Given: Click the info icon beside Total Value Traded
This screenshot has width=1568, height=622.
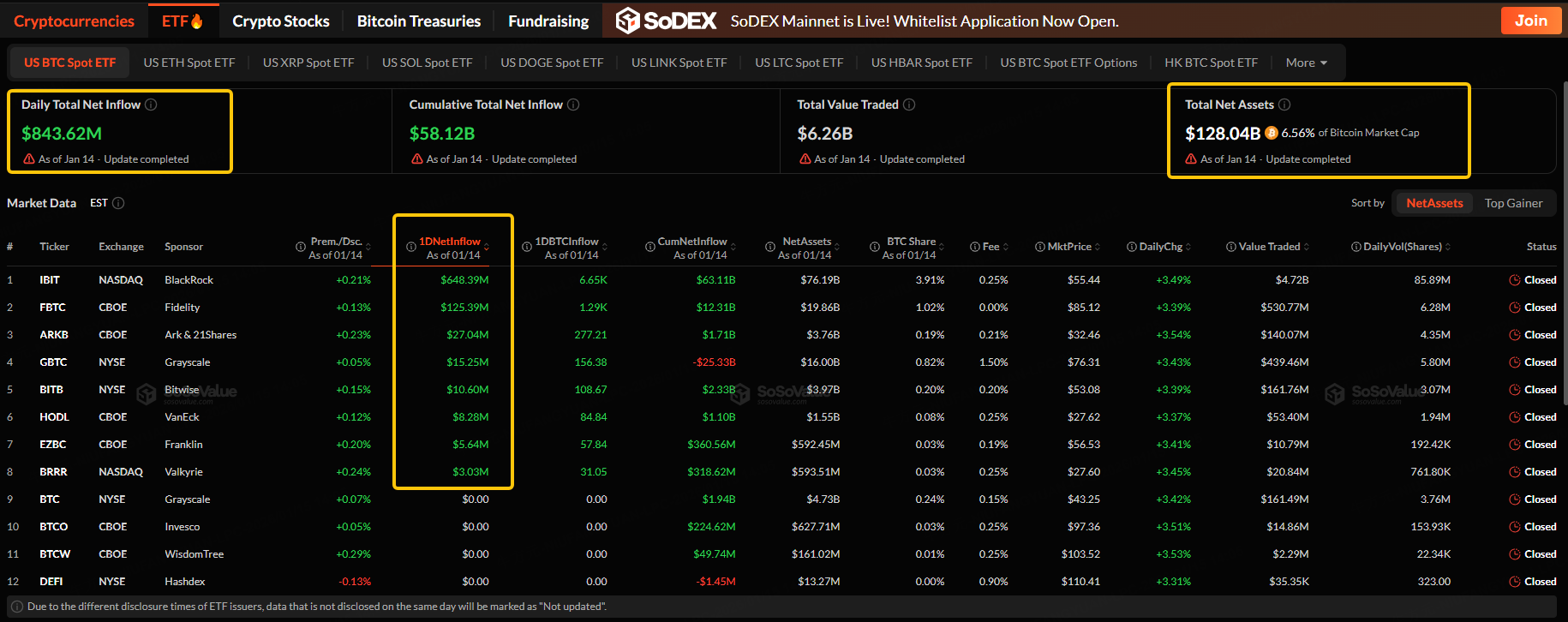Looking at the screenshot, I should [x=909, y=105].
